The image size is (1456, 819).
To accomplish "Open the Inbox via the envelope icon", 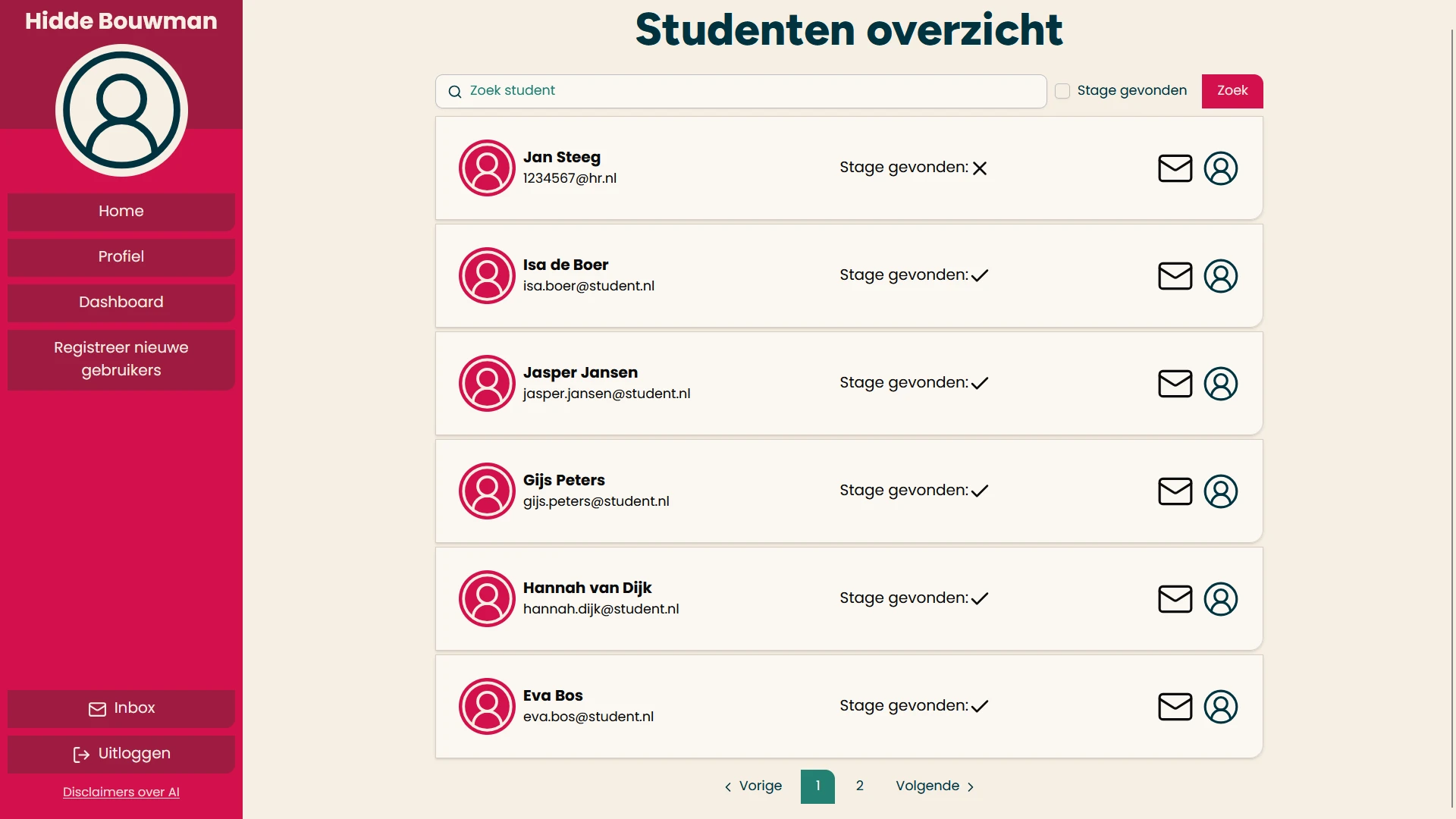I will [x=97, y=709].
